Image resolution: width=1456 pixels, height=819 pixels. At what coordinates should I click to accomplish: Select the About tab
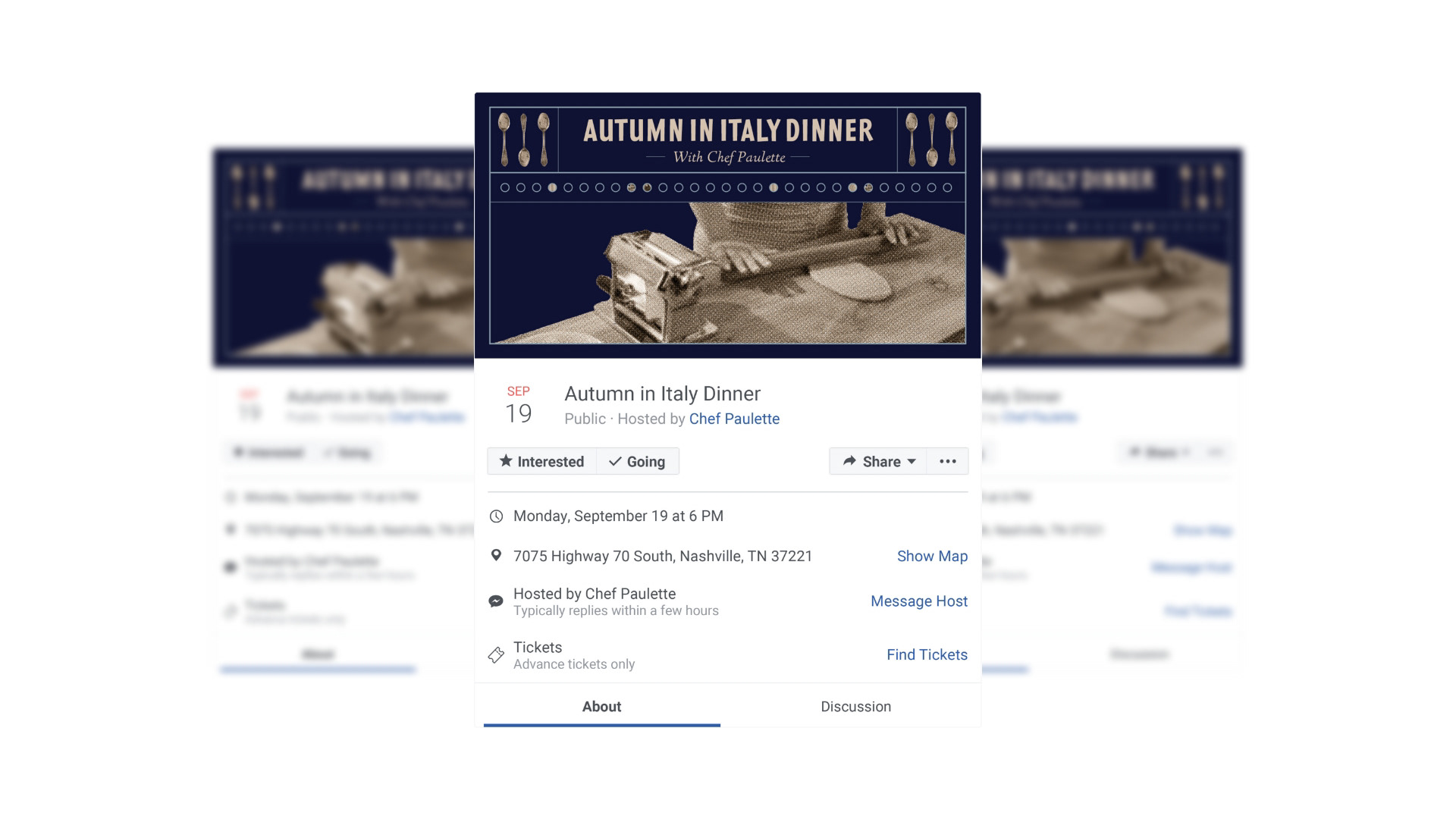coord(601,706)
